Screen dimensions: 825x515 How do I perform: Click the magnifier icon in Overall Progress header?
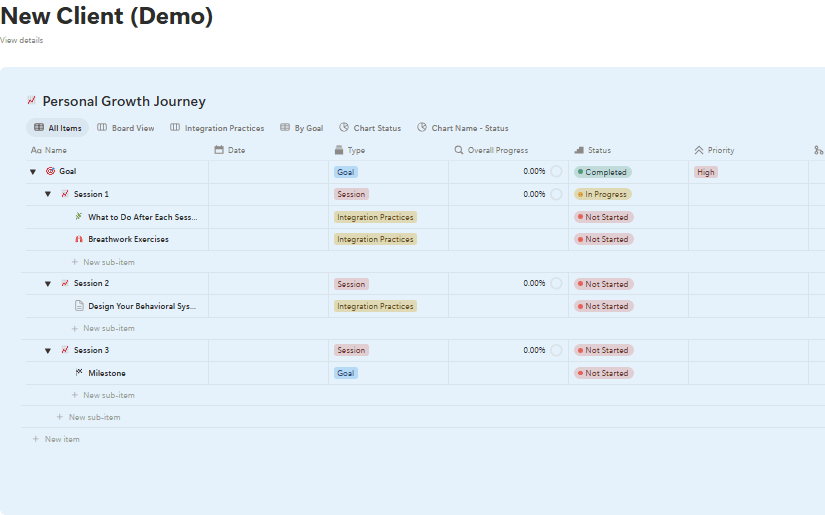[x=459, y=150]
